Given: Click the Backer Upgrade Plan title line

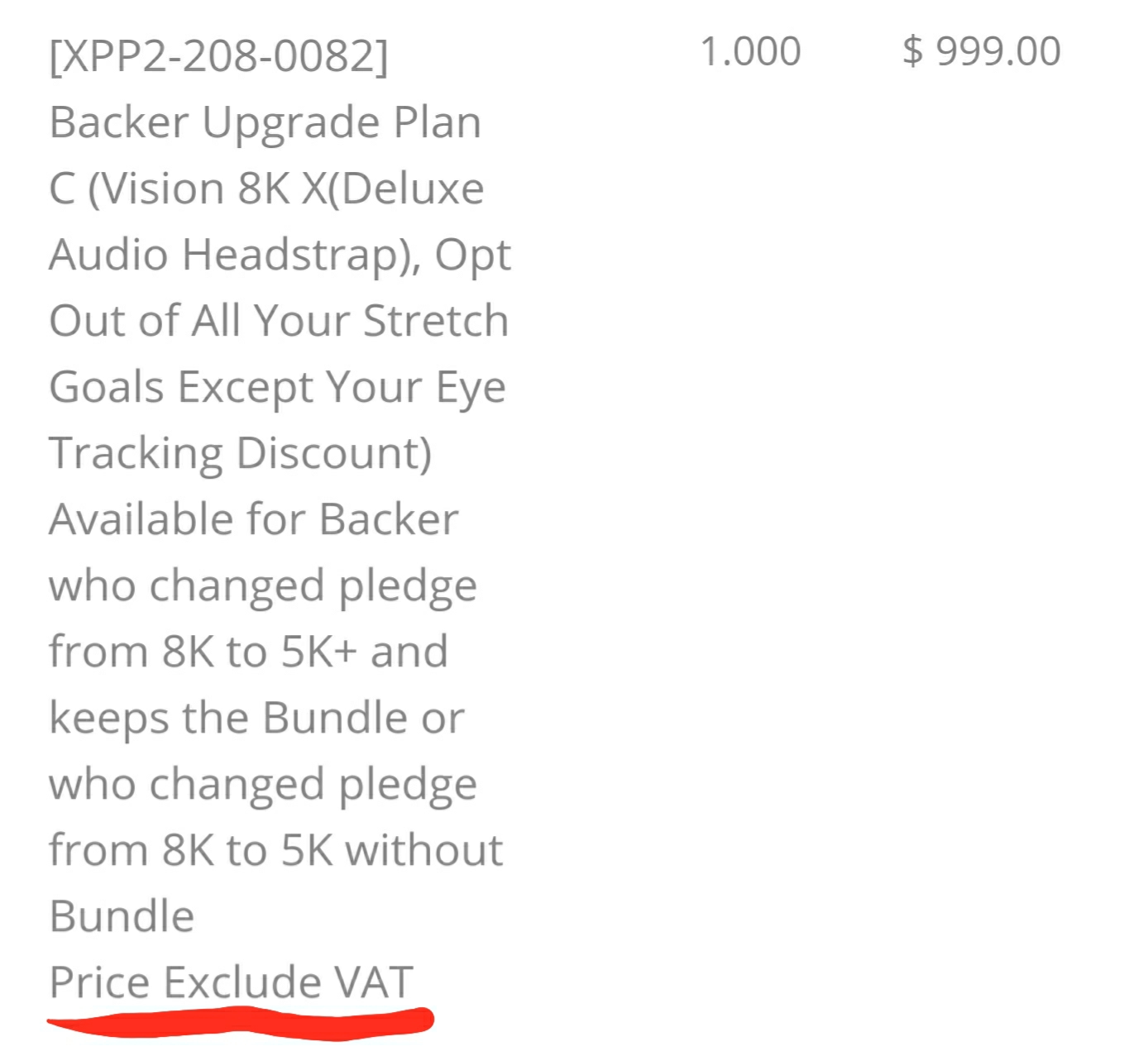Looking at the screenshot, I should (265, 122).
